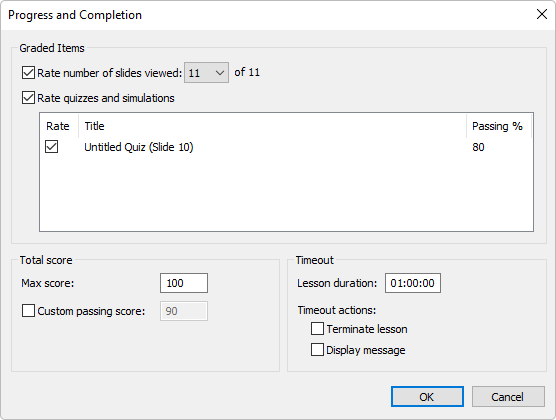Select the Untitled Quiz (Slide 10) row
The height and width of the screenshot is (420, 556).
point(286,147)
